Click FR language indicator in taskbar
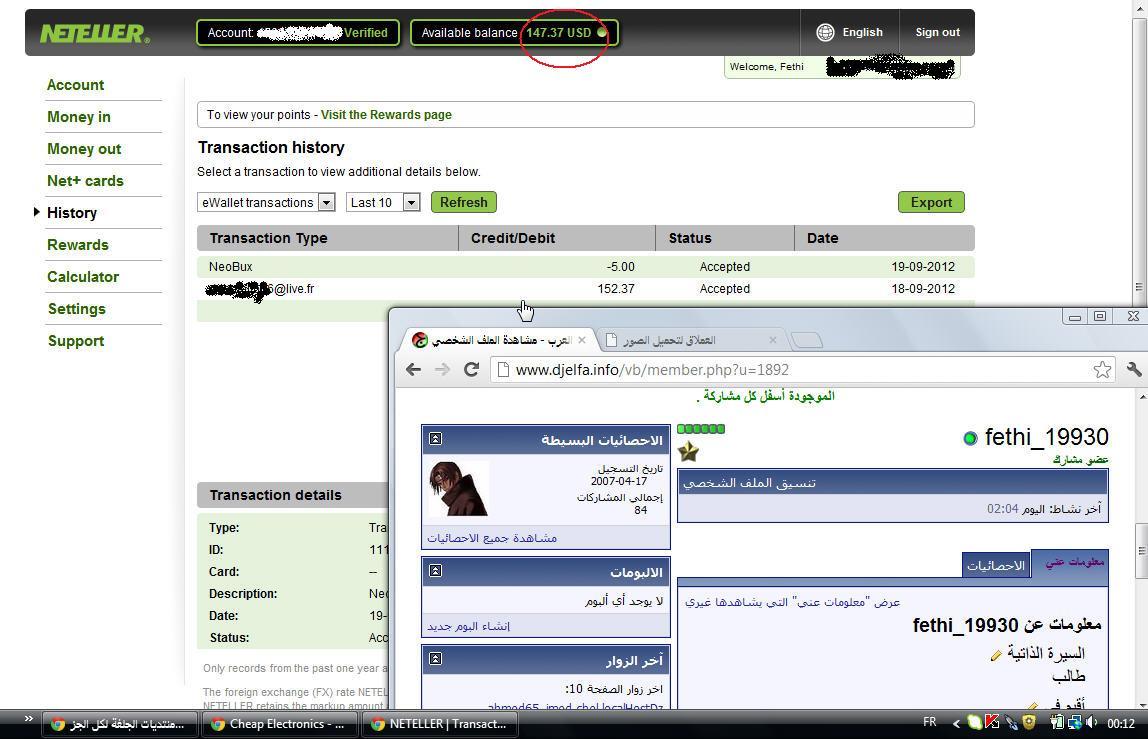 click(930, 723)
